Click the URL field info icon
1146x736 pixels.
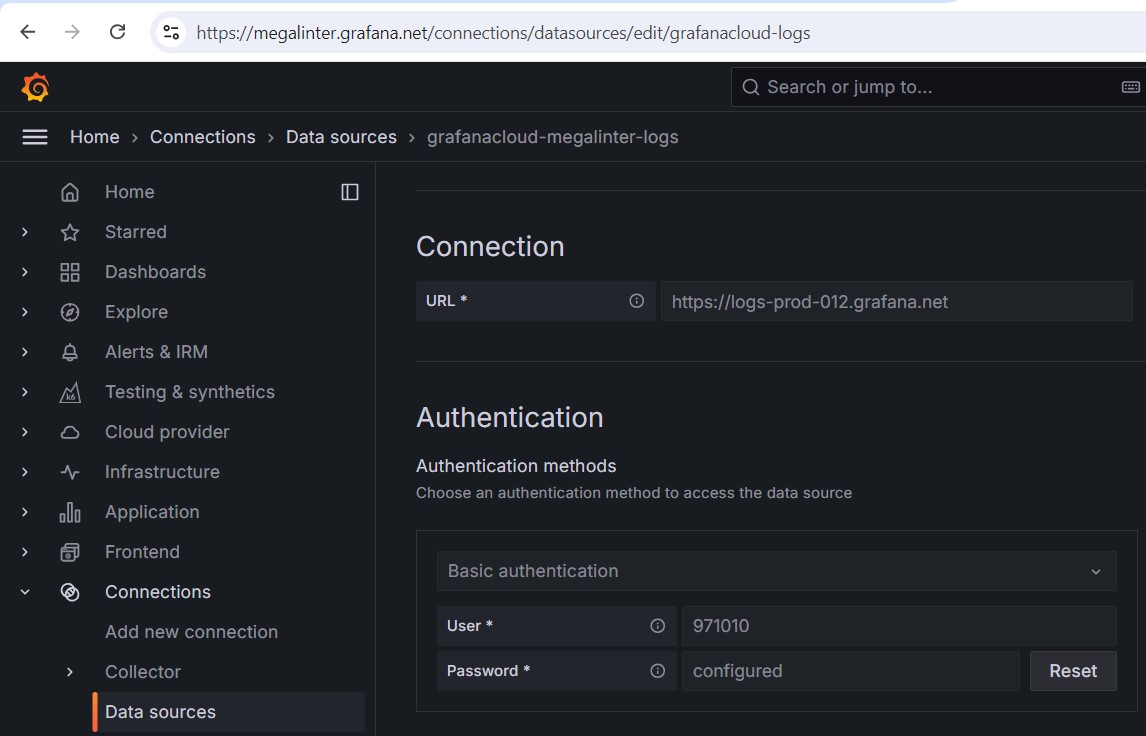pos(636,301)
